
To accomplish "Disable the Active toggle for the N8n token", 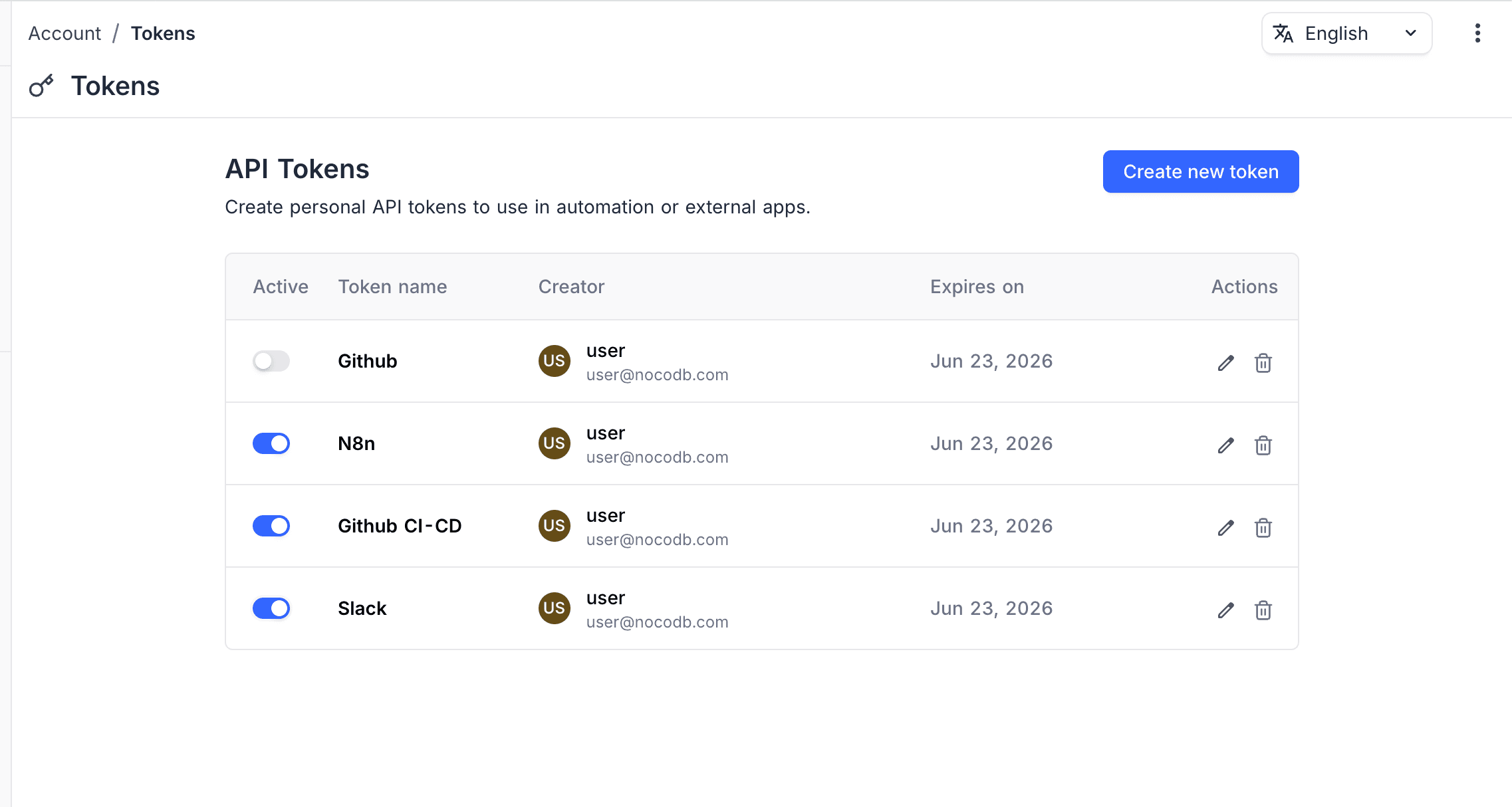I will (x=271, y=443).
